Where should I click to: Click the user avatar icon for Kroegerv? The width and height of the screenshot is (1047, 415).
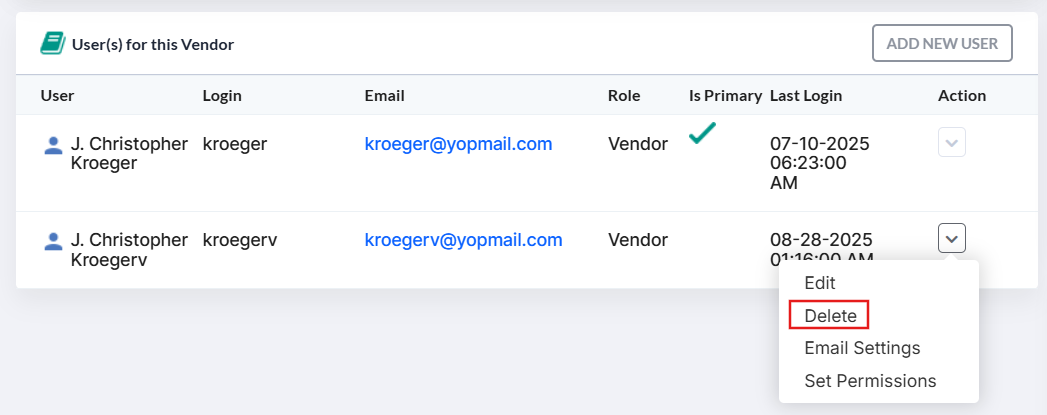(53, 241)
